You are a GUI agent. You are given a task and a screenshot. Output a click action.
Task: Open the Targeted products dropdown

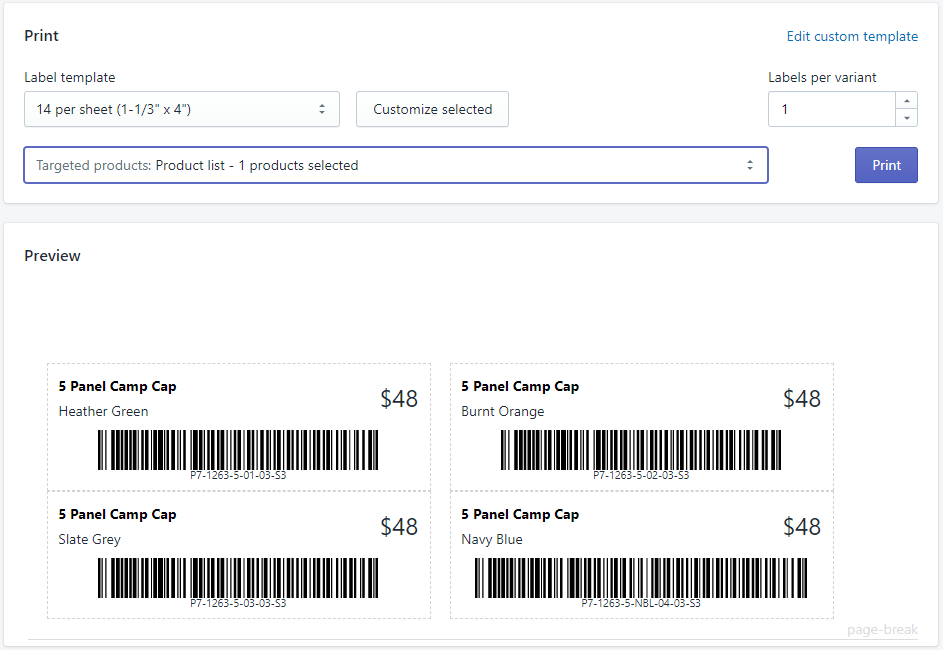396,165
